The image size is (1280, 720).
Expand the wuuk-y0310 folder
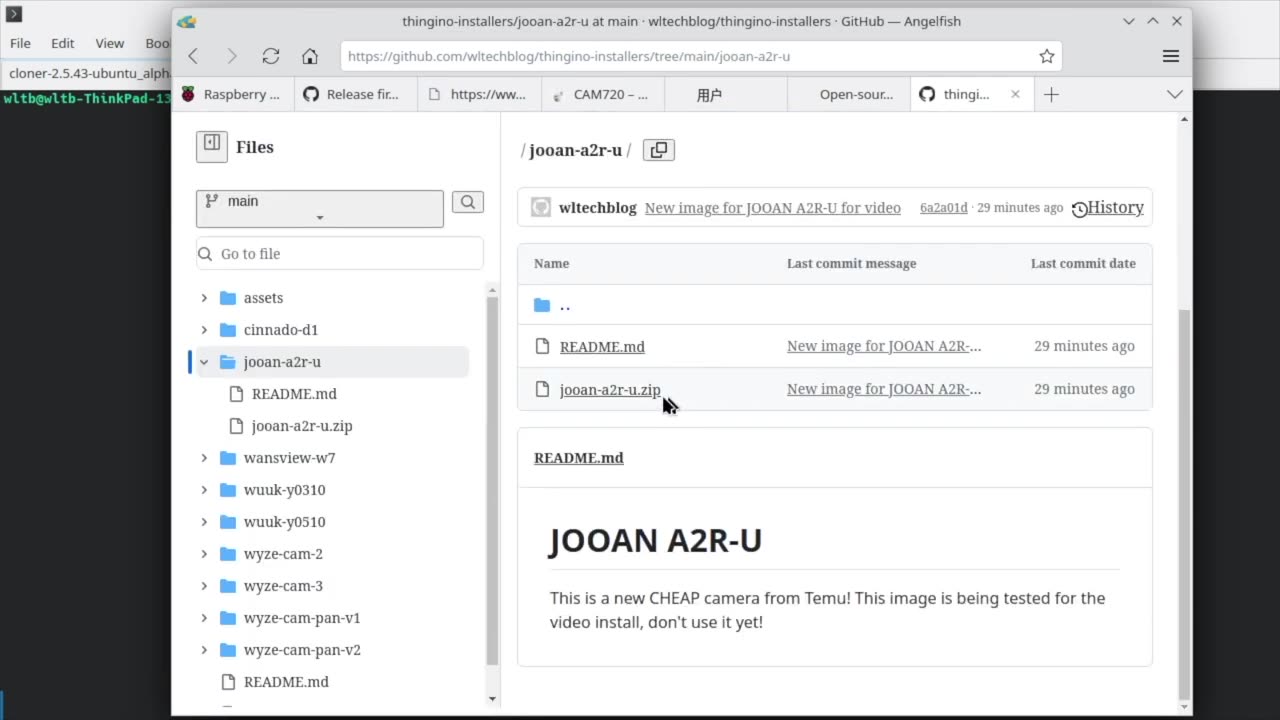[204, 490]
